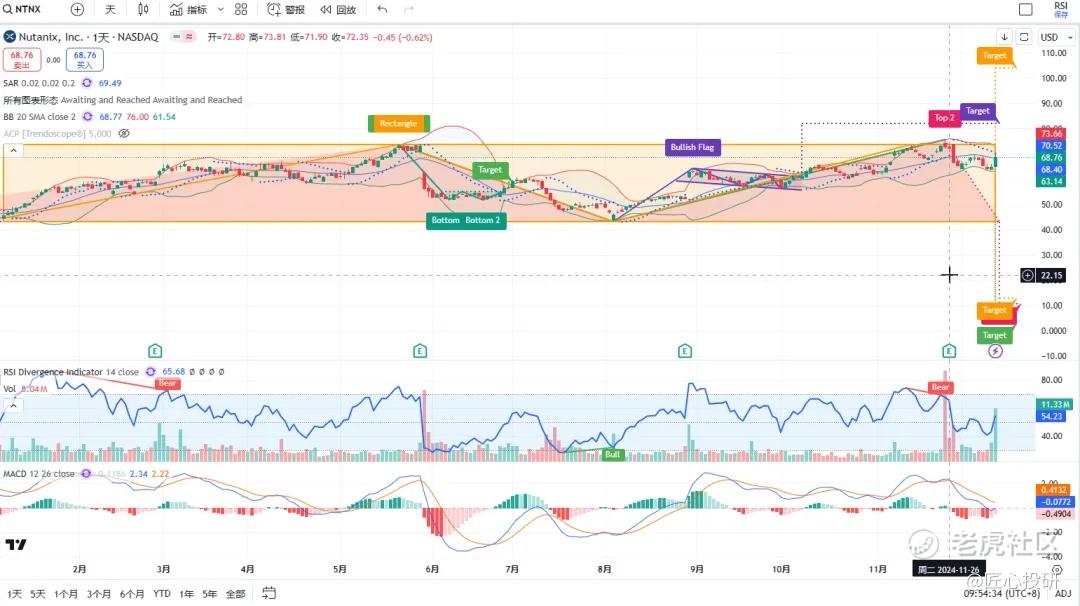Click BB indicator refresh status icon
This screenshot has width=1080, height=606.
87,116
